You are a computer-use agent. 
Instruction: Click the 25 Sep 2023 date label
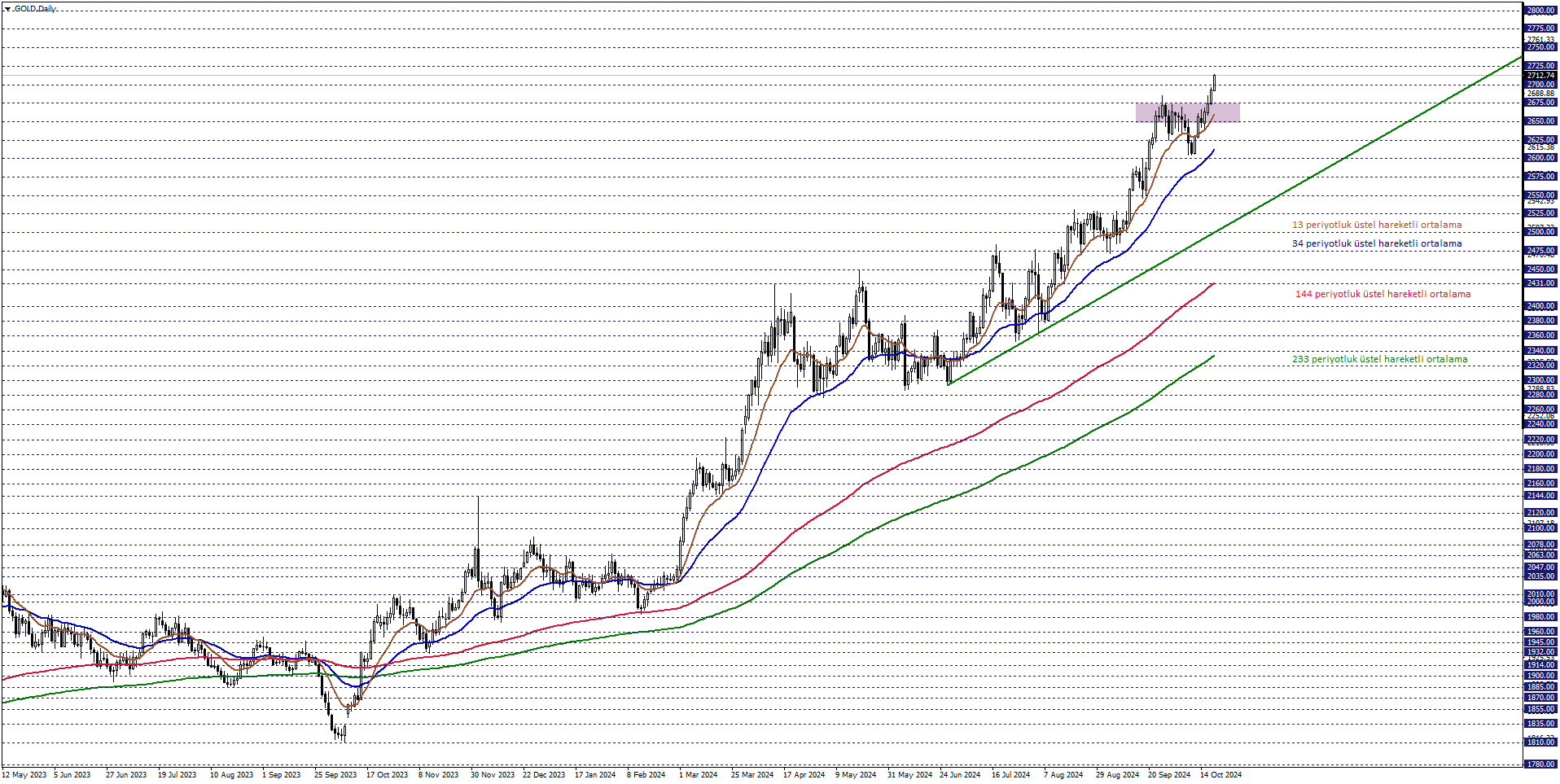[x=335, y=775]
